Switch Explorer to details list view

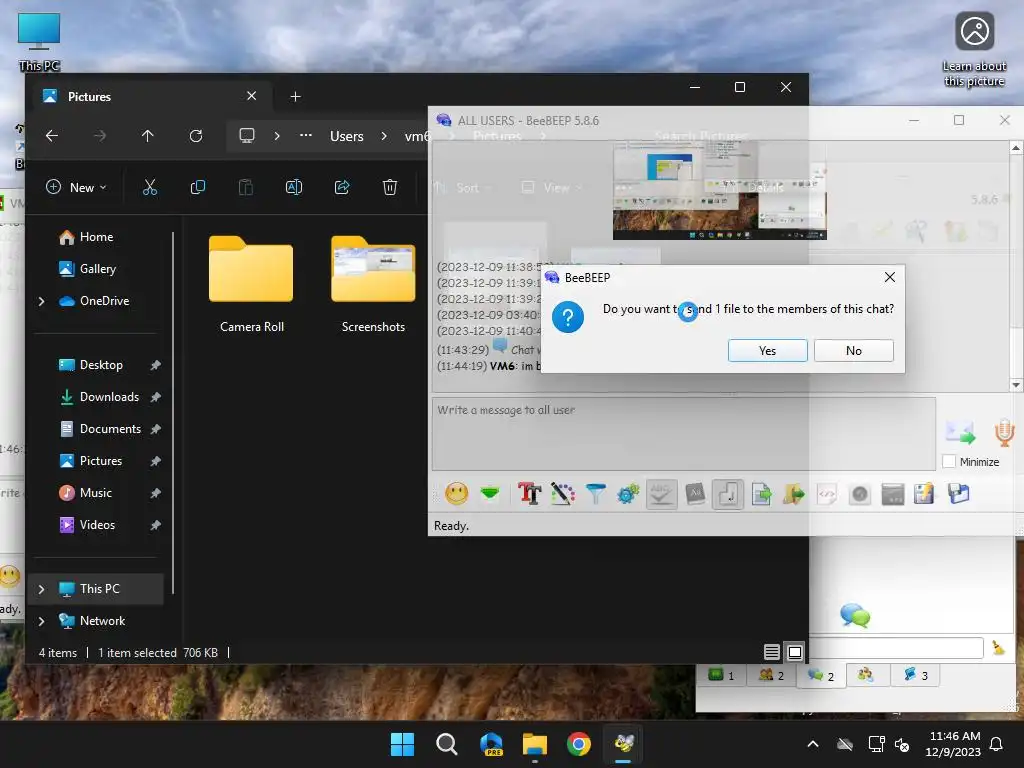tap(771, 652)
